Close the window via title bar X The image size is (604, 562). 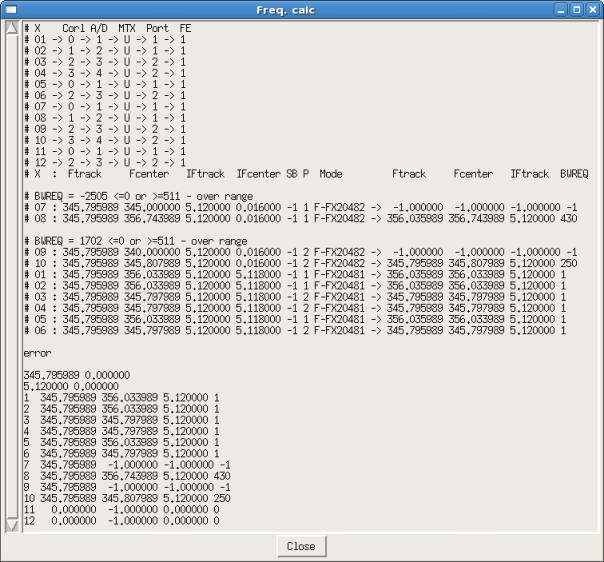pyautogui.click(x=592, y=10)
